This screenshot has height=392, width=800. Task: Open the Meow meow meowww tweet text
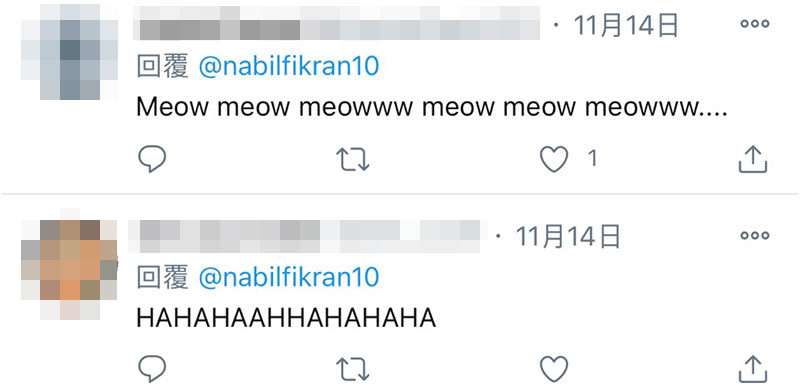coord(432,108)
